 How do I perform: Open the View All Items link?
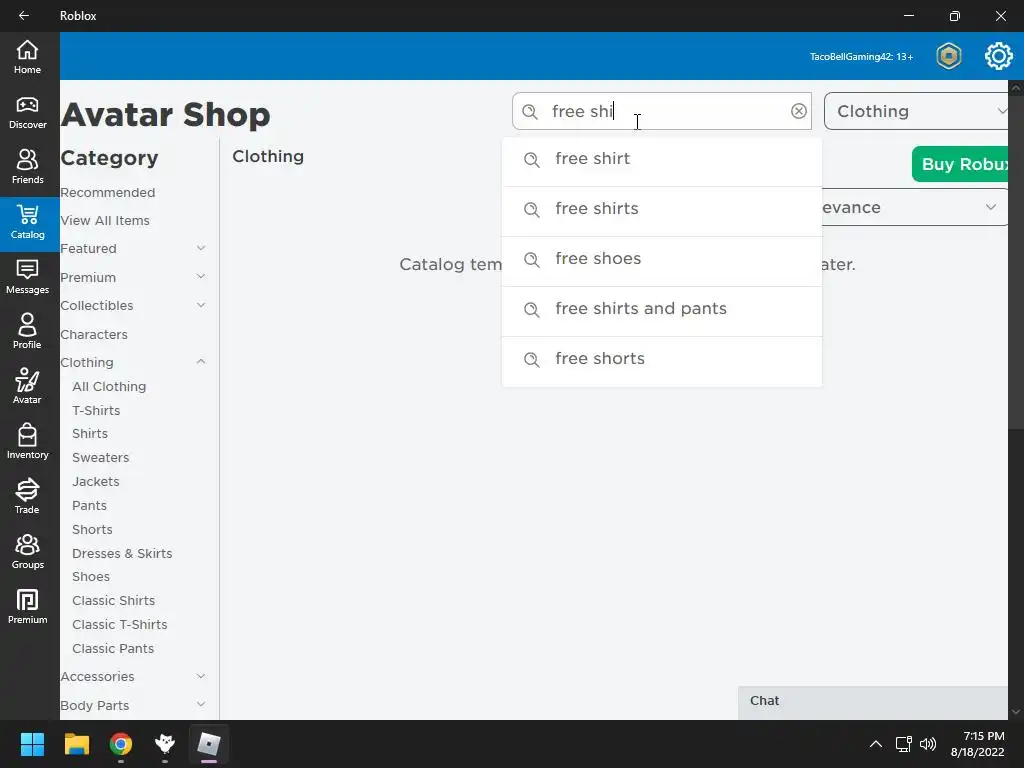coord(105,221)
